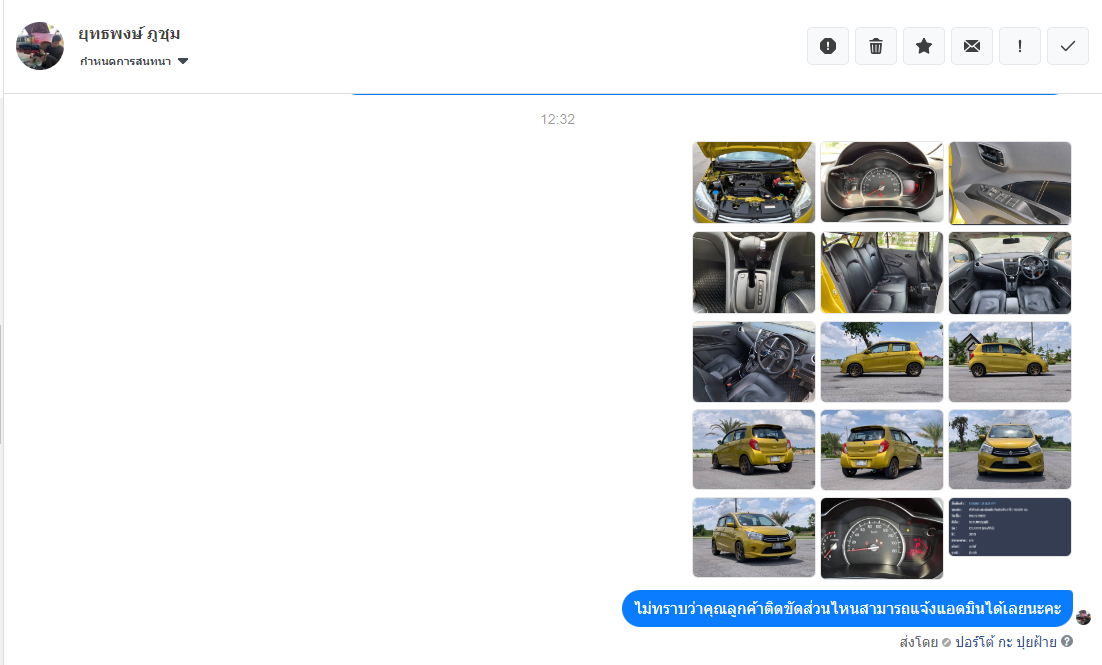Click the spam report icon button
Image resolution: width=1102 pixels, height=665 pixels.
828,46
